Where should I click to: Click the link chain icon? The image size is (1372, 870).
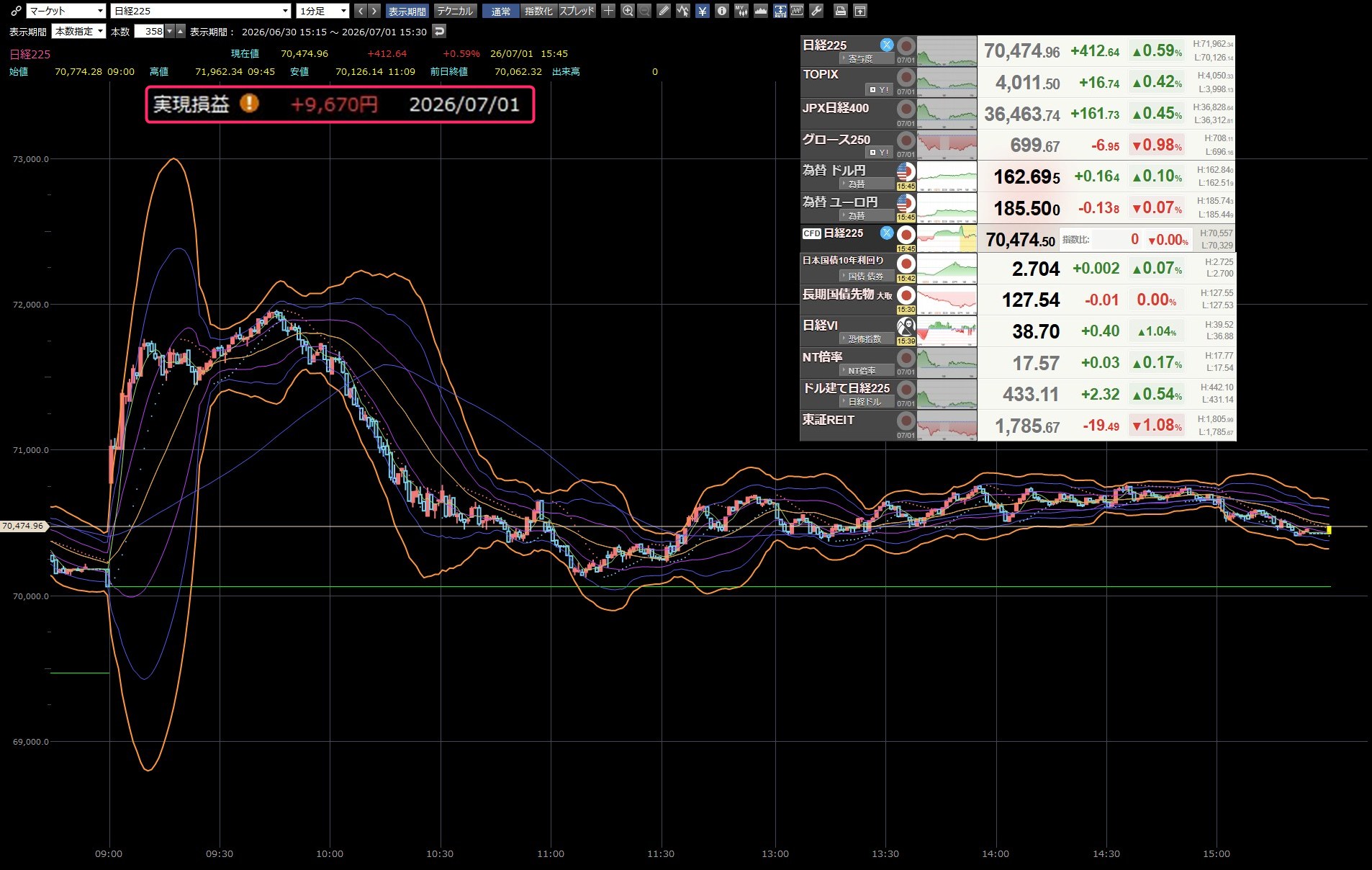tap(16, 11)
